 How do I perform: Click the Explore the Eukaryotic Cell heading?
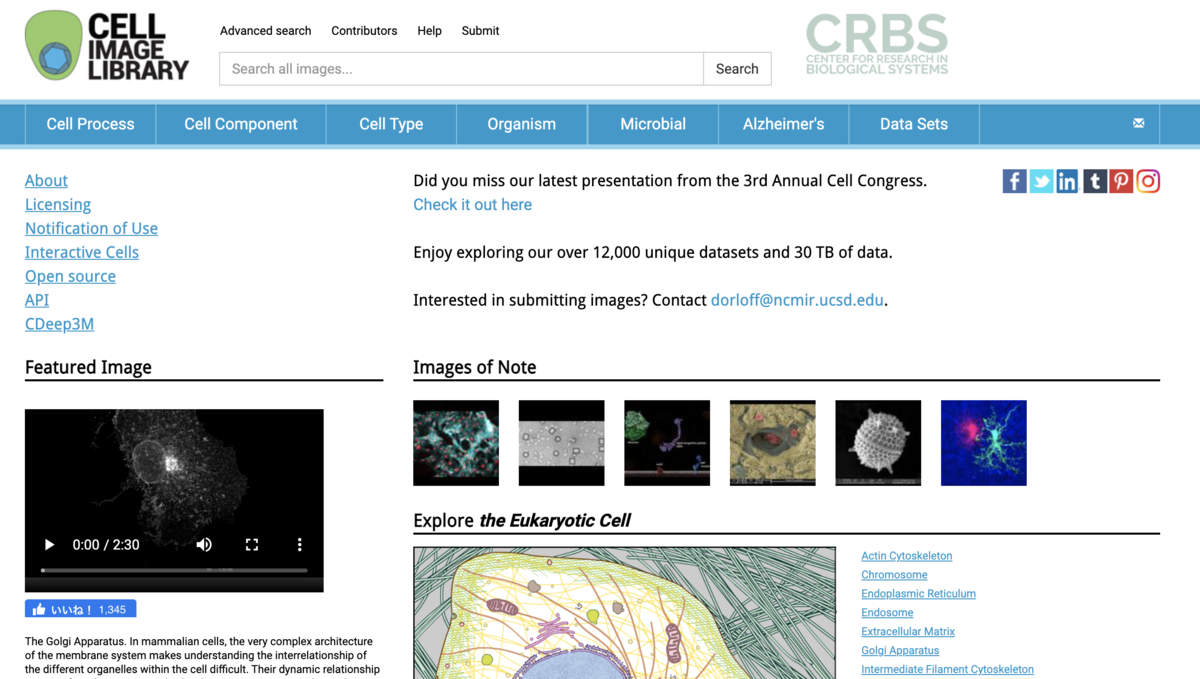522,520
